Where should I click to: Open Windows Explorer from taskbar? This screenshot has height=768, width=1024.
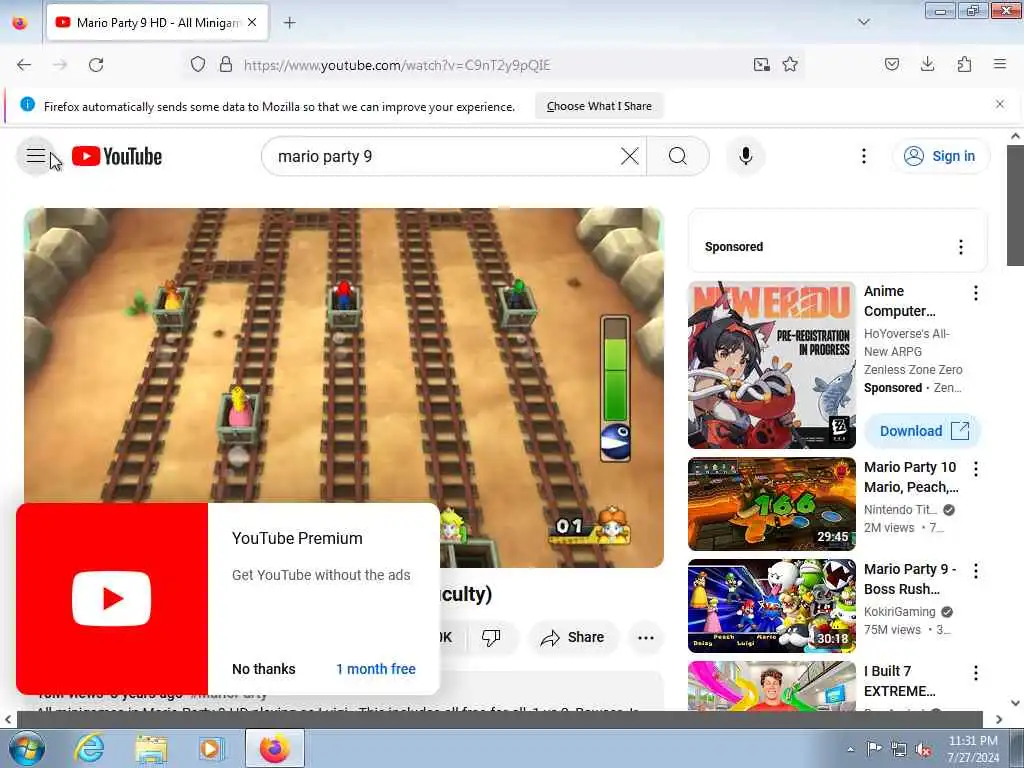pos(151,748)
